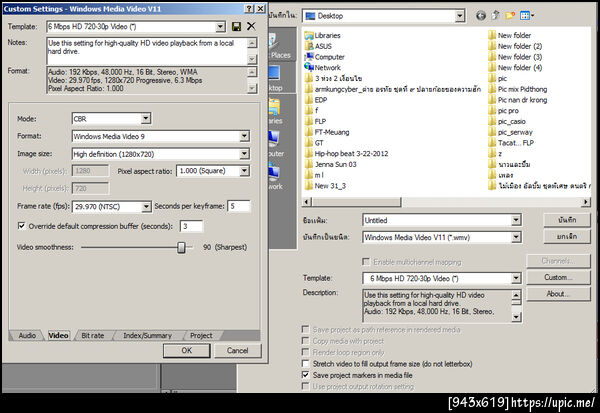600x413 pixels.
Task: Open the Image size dropdown
Action: pos(244,154)
